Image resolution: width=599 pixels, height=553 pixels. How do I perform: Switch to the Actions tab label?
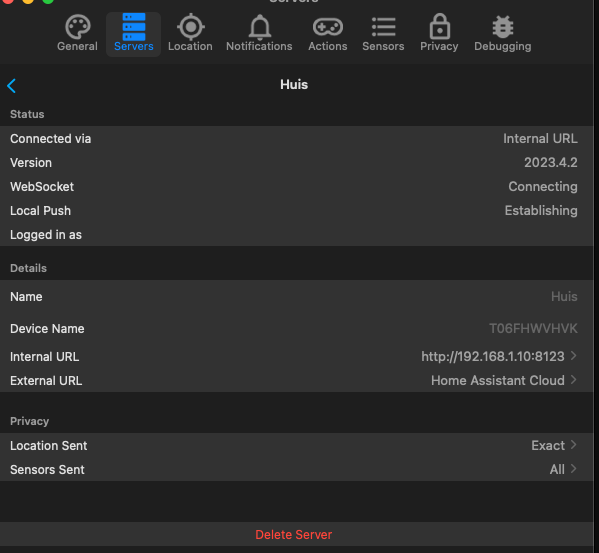coord(328,46)
